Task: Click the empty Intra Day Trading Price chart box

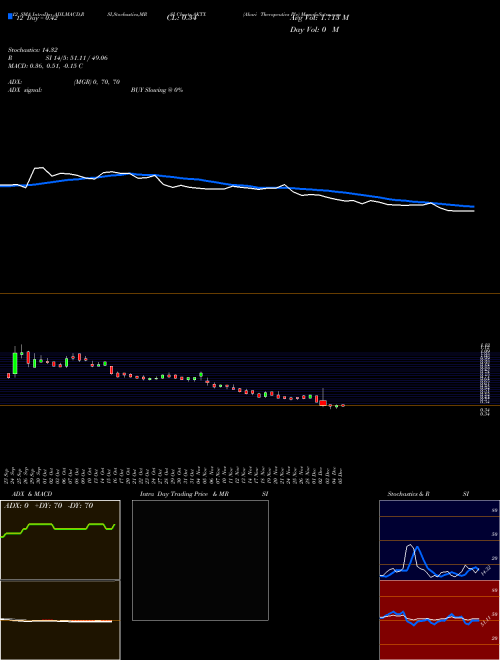Action: tap(200, 560)
